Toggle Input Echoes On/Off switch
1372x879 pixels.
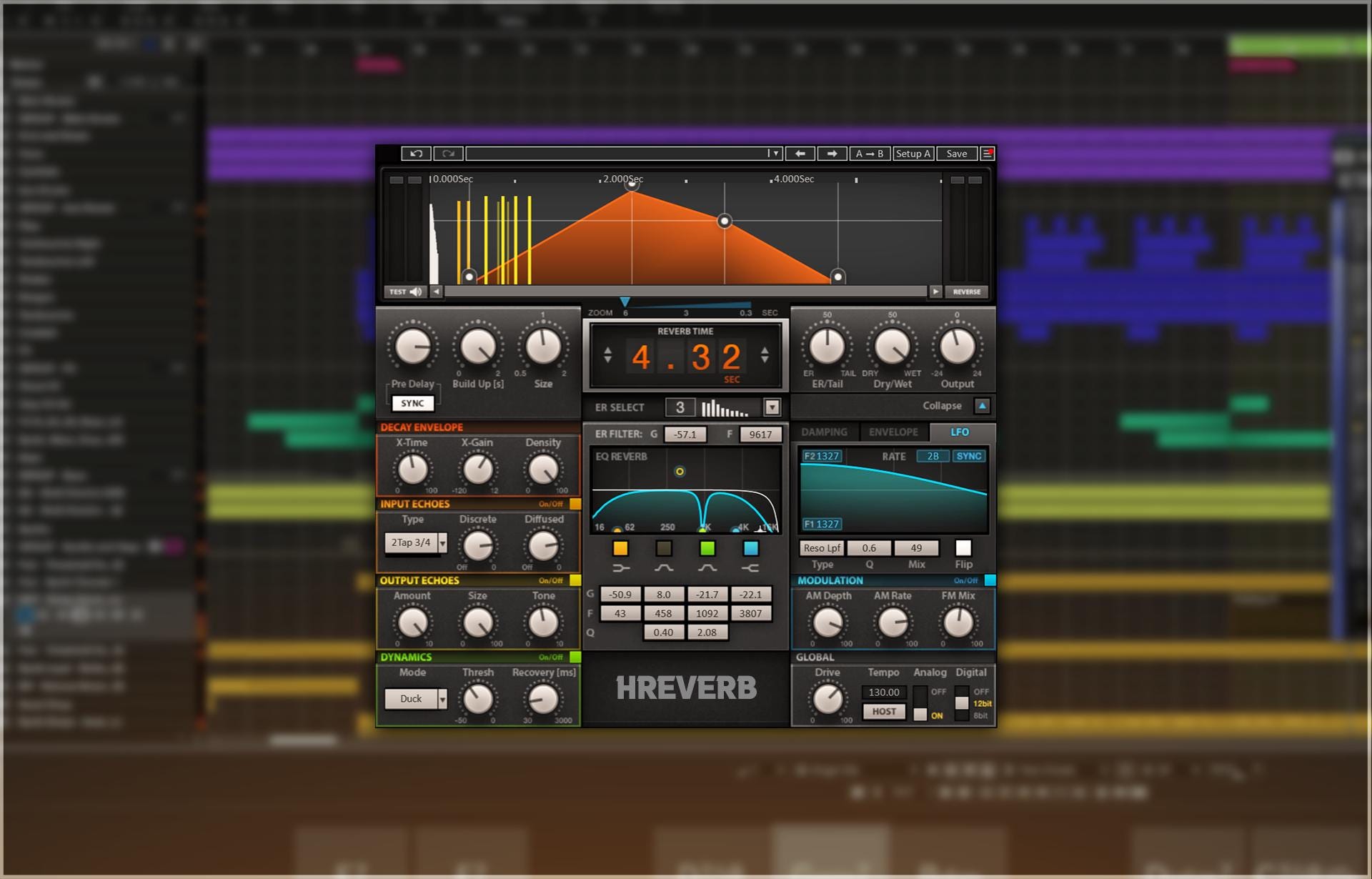click(575, 504)
